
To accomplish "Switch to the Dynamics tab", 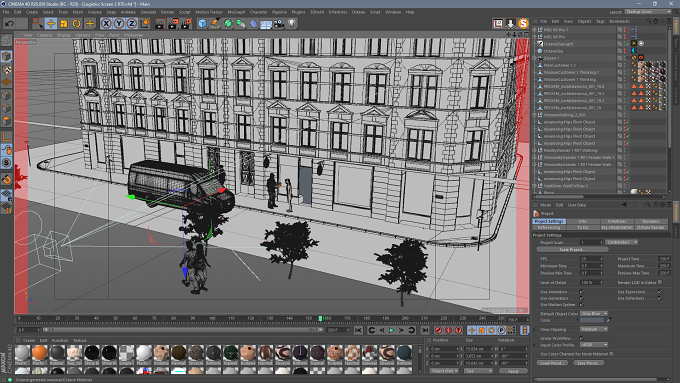I will (x=651, y=221).
